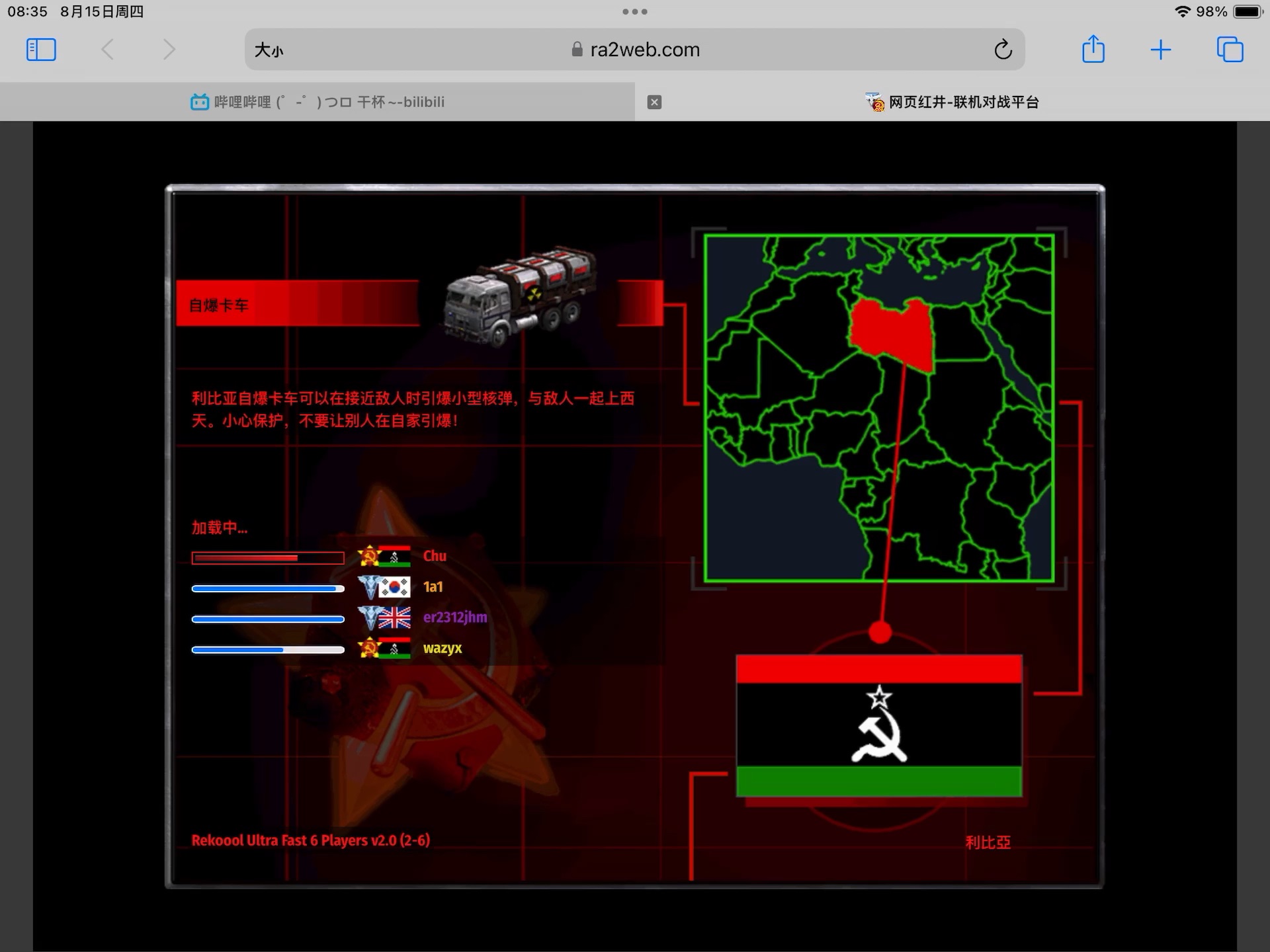
Task: Click the British flag beside er2312jhm
Action: tap(395, 618)
